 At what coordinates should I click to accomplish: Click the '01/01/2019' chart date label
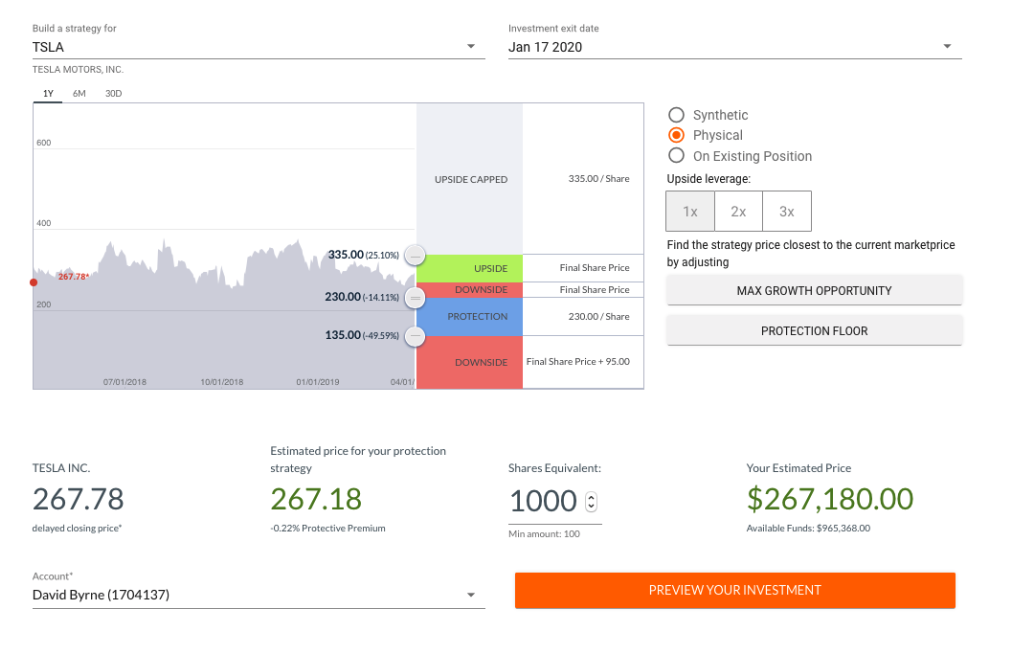click(318, 382)
